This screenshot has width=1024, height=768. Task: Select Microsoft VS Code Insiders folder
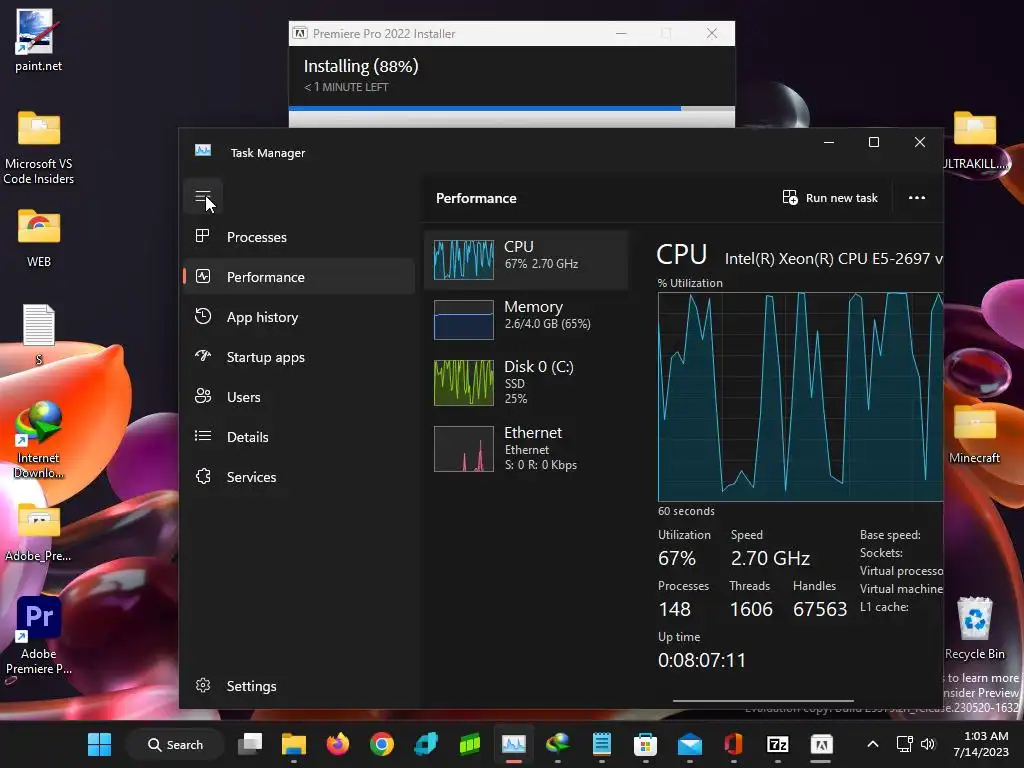39,148
